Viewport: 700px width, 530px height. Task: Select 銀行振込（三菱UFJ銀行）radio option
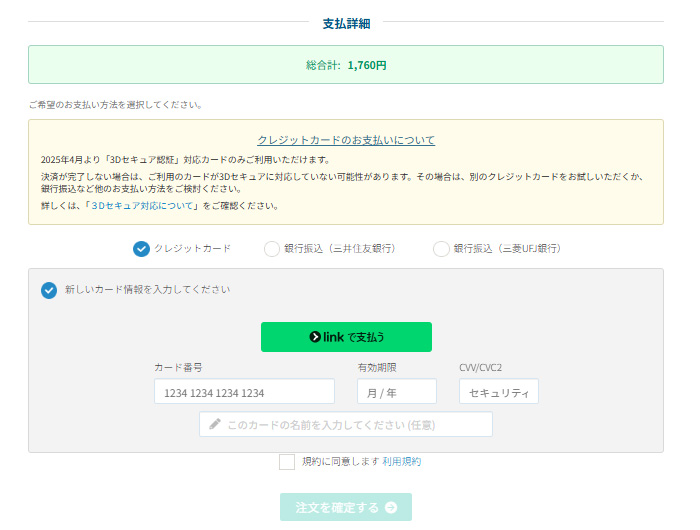point(441,249)
